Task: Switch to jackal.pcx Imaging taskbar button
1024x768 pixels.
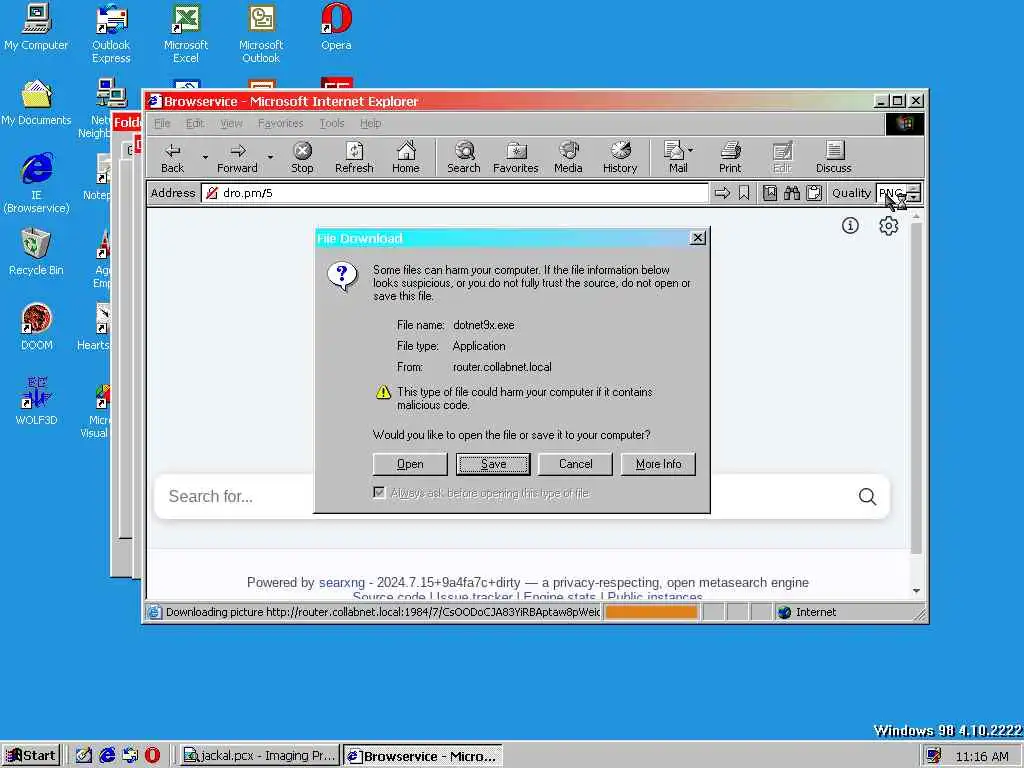Action: (x=259, y=756)
